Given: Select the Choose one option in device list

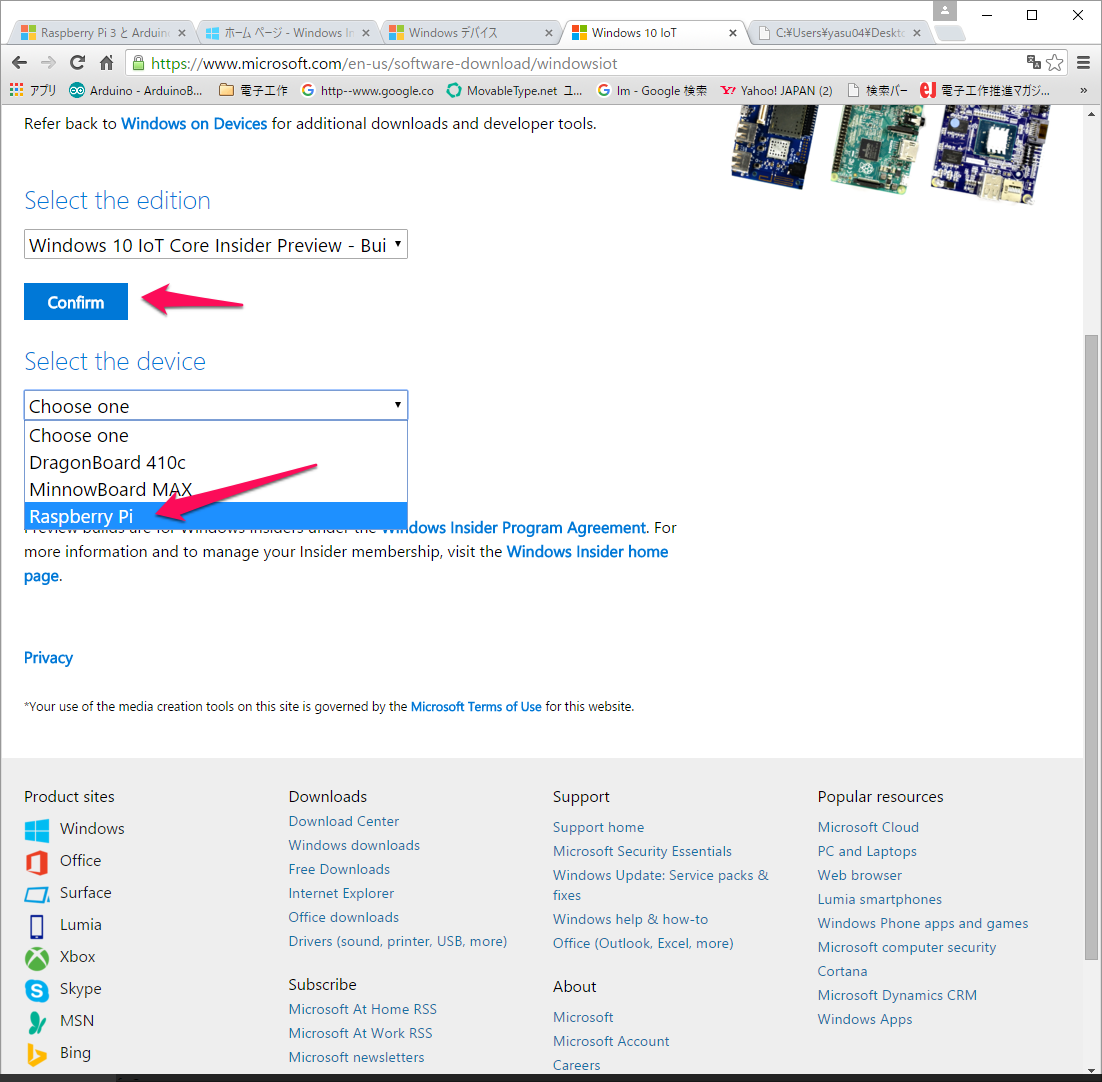Looking at the screenshot, I should click(x=216, y=436).
